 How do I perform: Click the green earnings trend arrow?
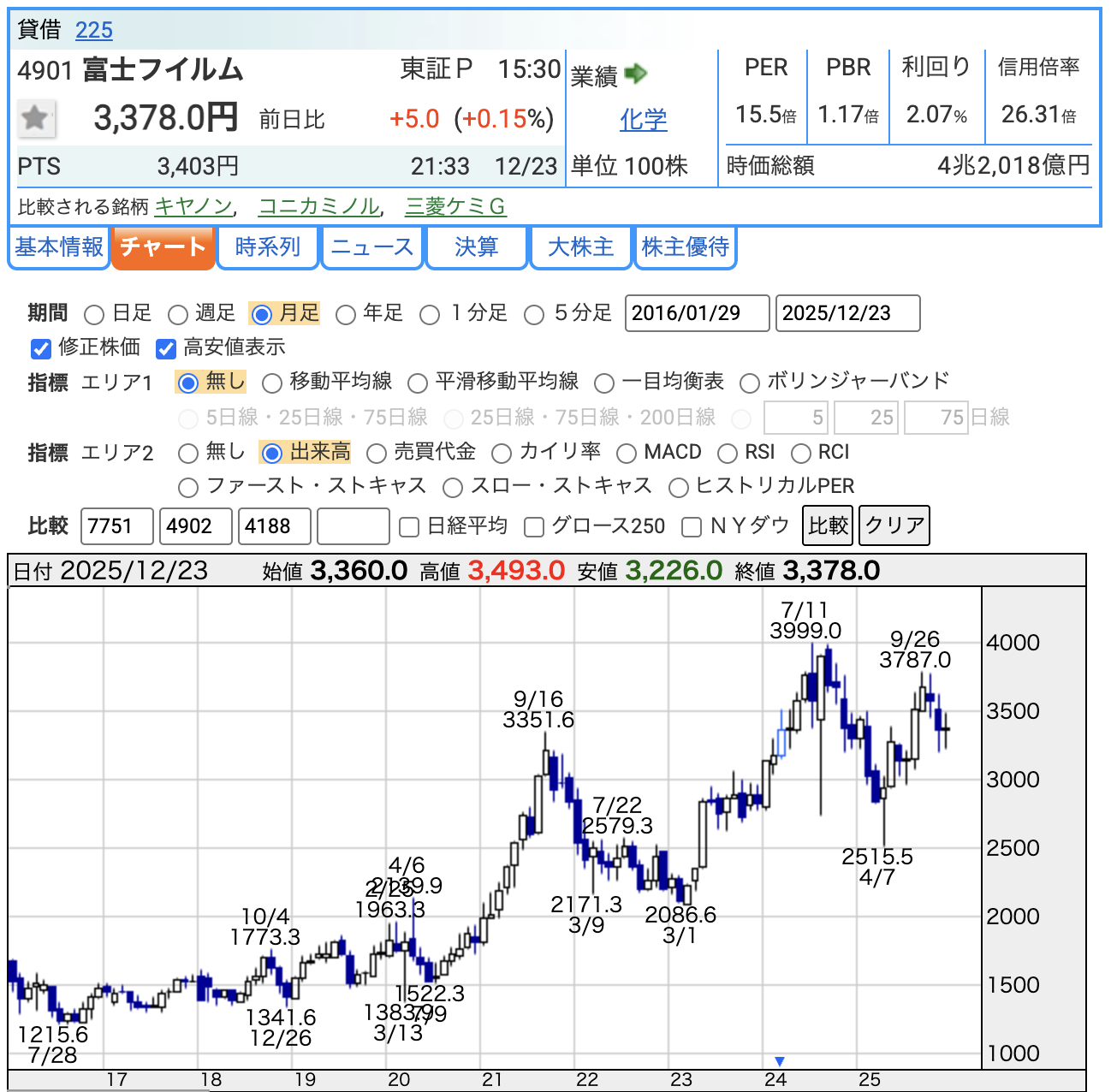(x=635, y=74)
